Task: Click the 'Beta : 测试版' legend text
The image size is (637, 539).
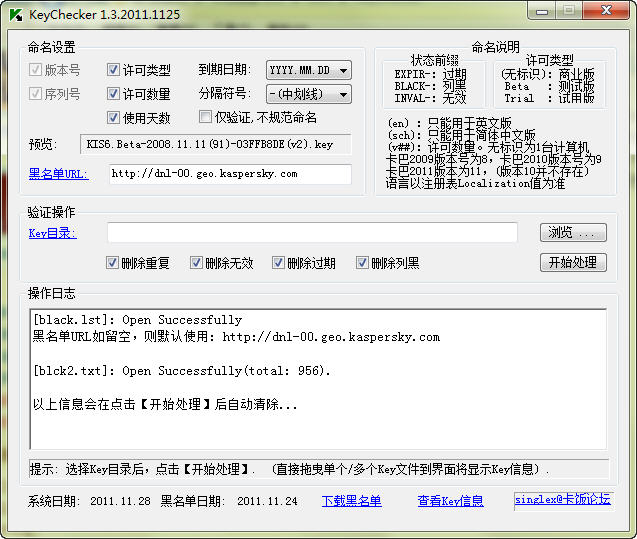Action: (x=549, y=87)
